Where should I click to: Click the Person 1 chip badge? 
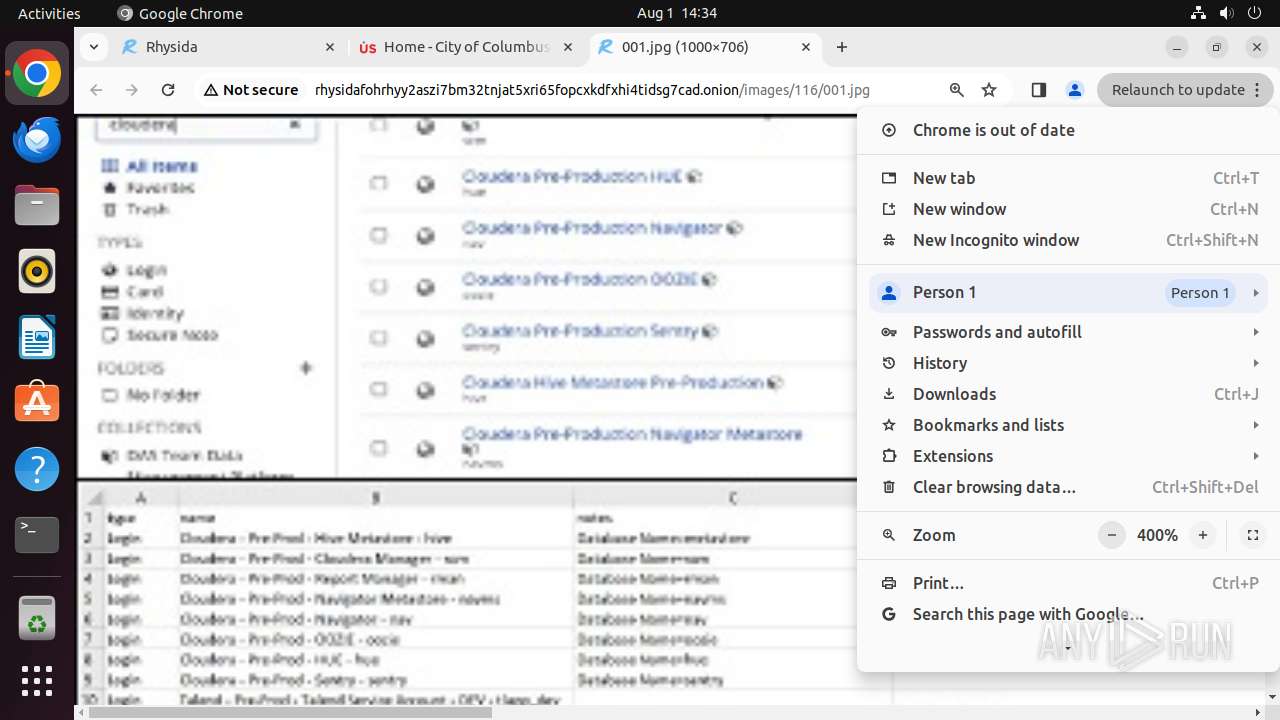tap(1200, 293)
